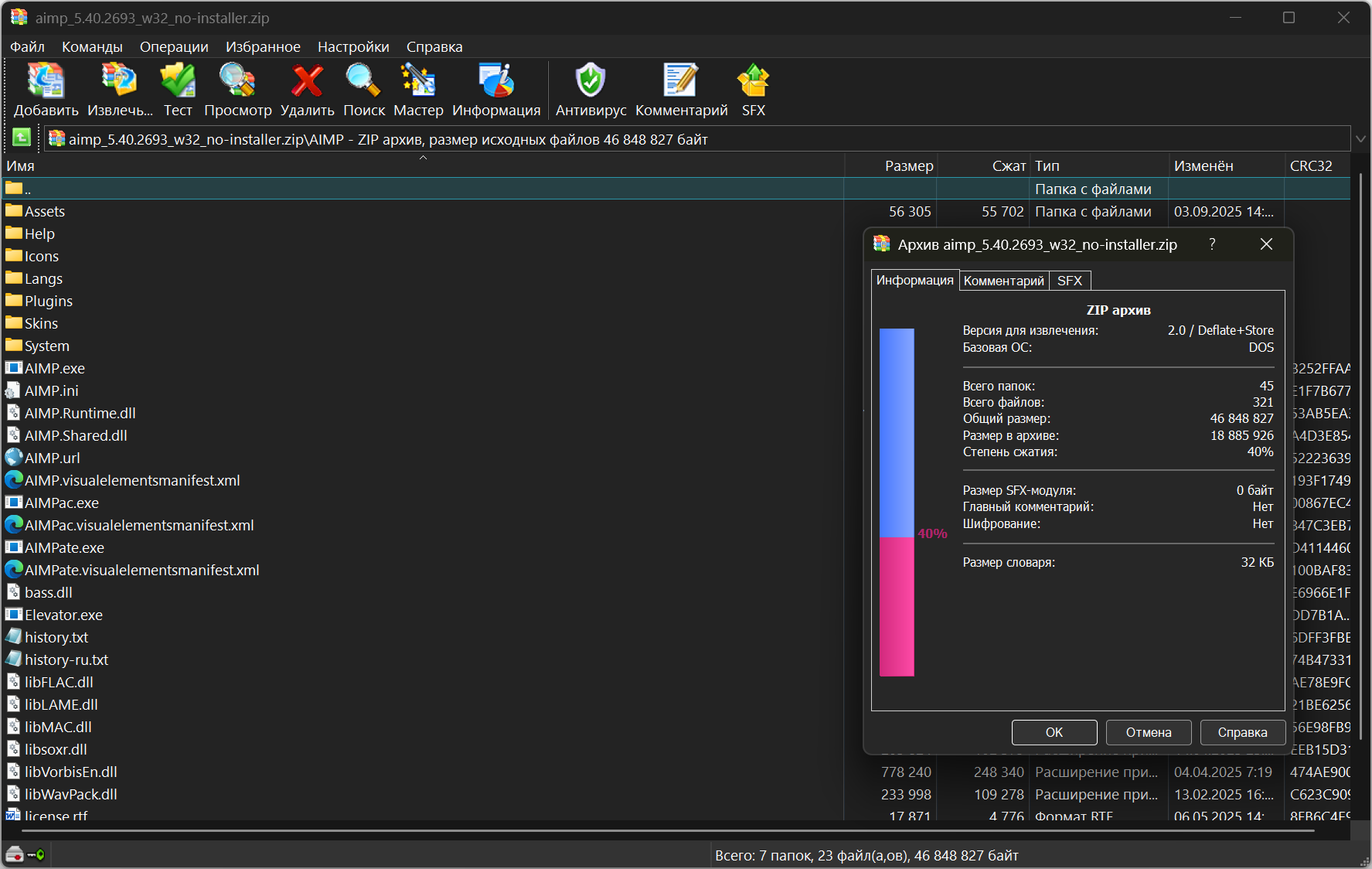The height and width of the screenshot is (869, 1372).
Task: Select the libFLAC.dll file
Action: click(59, 682)
